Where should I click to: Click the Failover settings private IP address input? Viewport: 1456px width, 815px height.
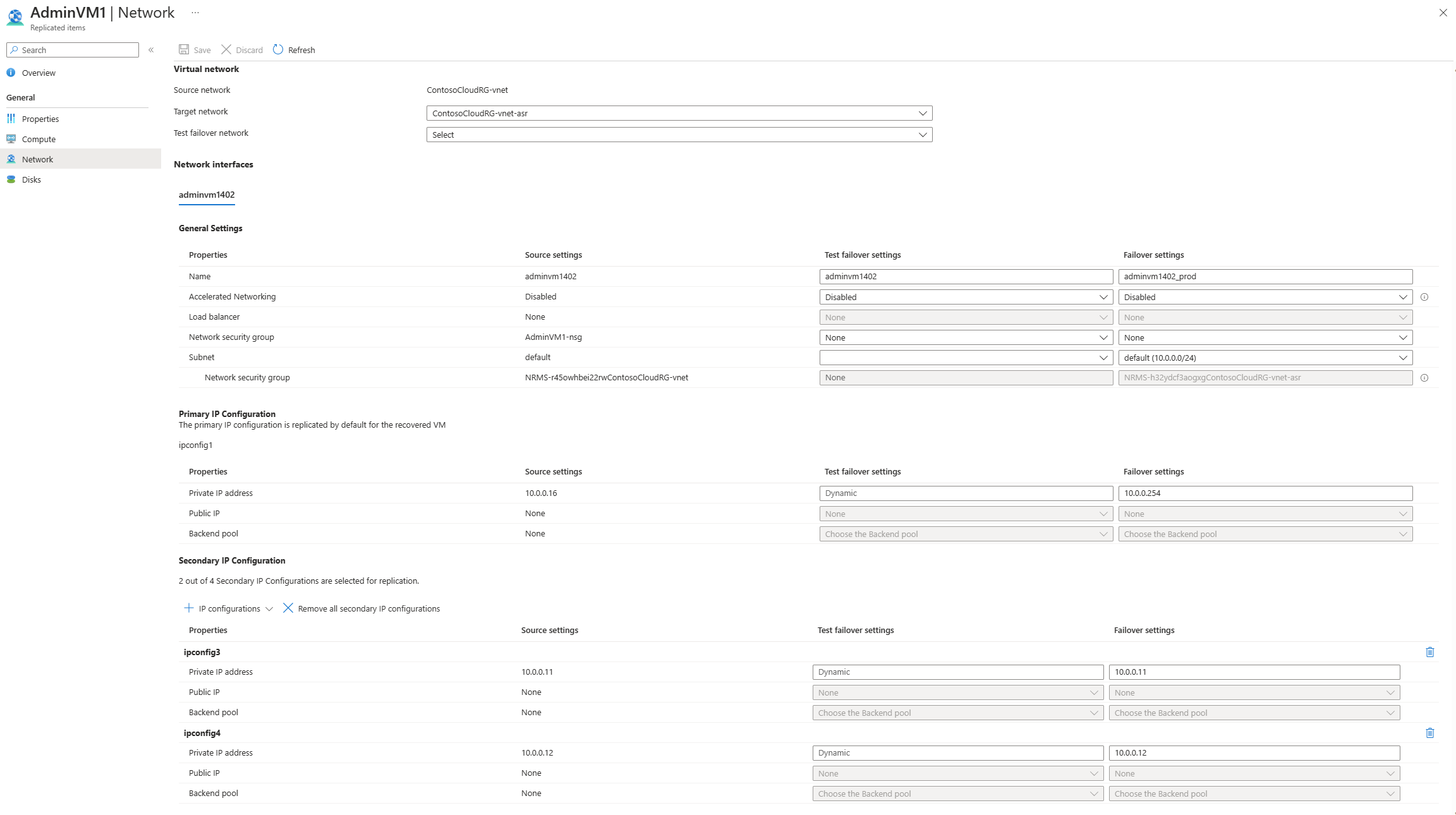[x=1265, y=493]
